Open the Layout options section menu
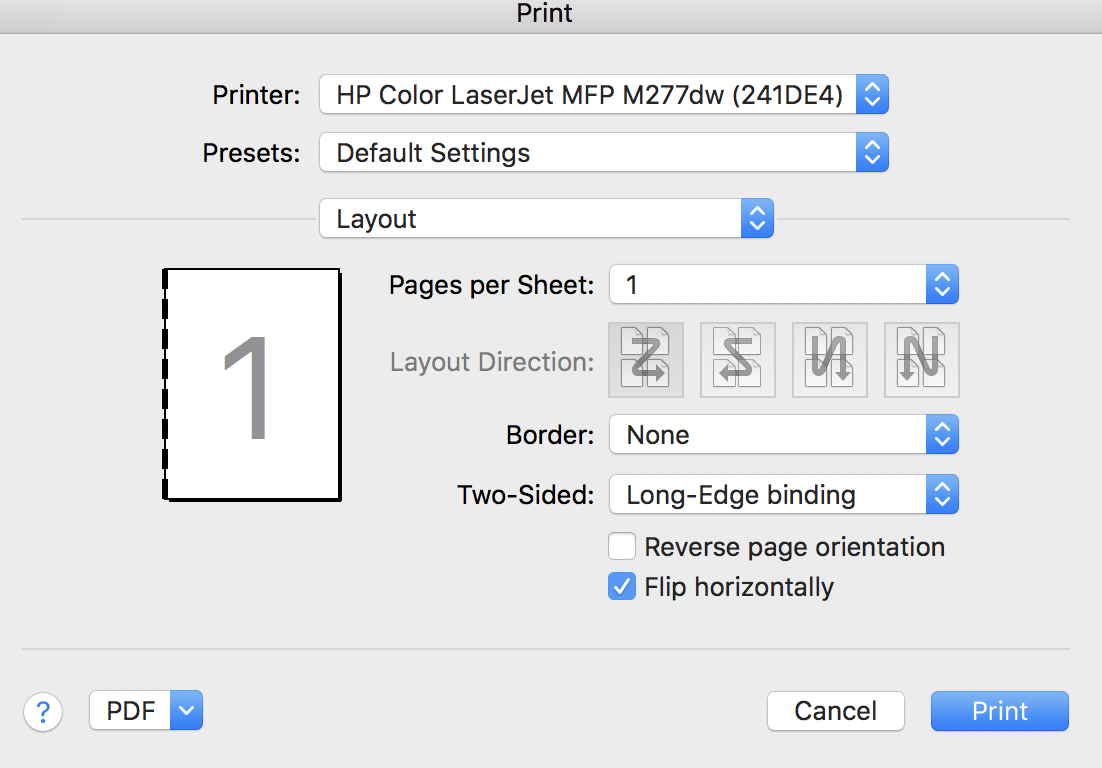The image size is (1102, 768). pyautogui.click(x=546, y=219)
